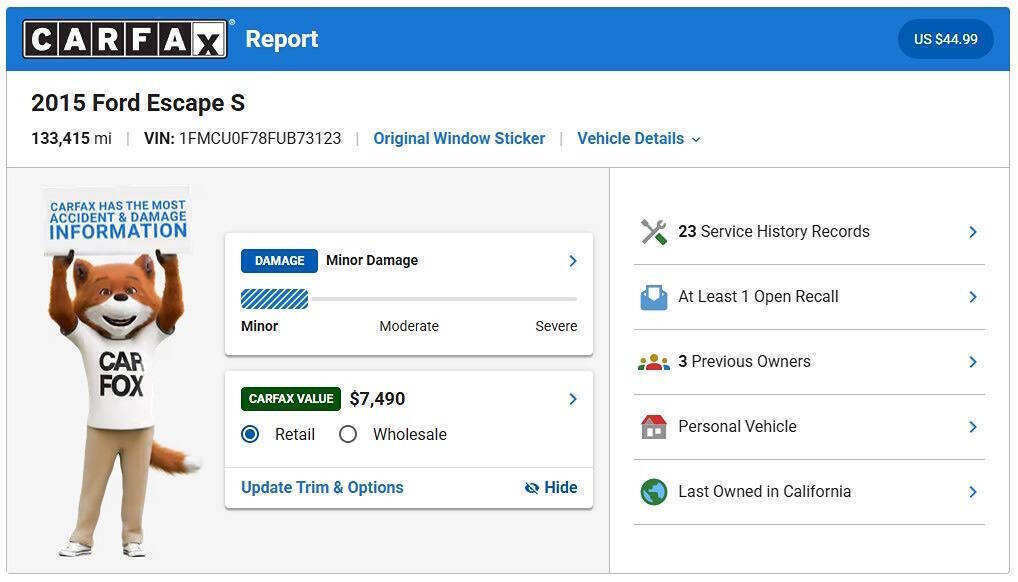Open Service History Records chevron arrow
The width and height of the screenshot is (1018, 582).
[x=973, y=232]
